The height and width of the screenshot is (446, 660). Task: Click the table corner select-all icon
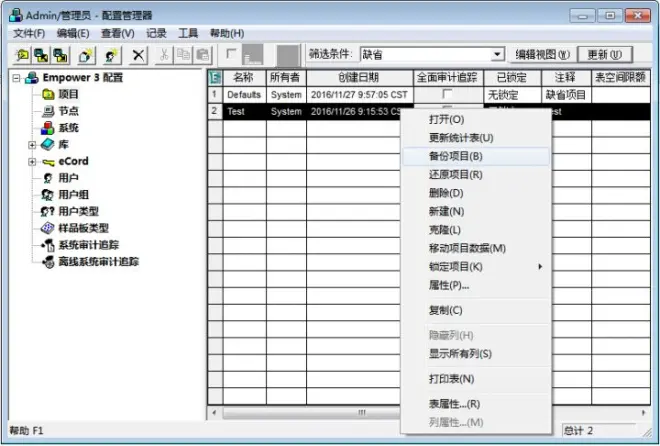coord(215,78)
